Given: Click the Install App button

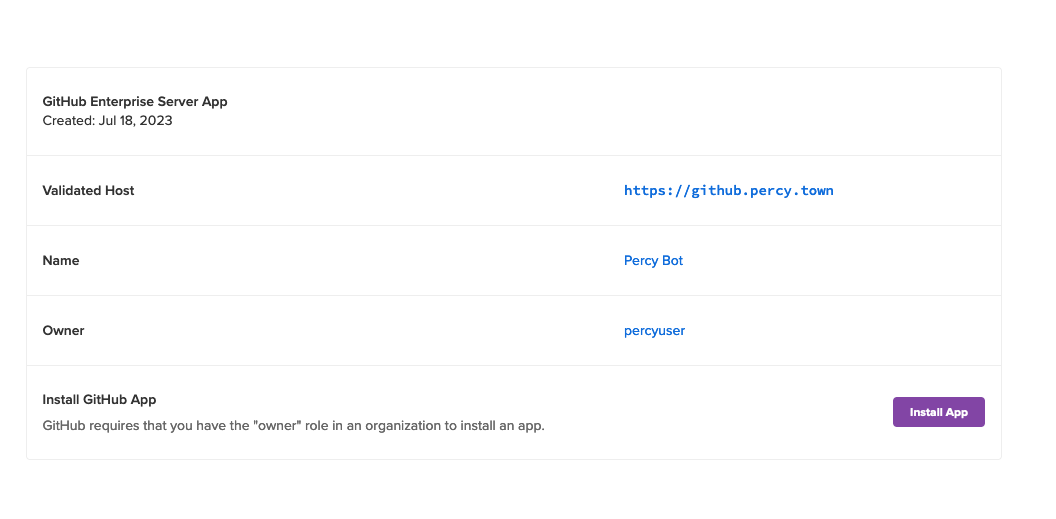Looking at the screenshot, I should [x=938, y=412].
